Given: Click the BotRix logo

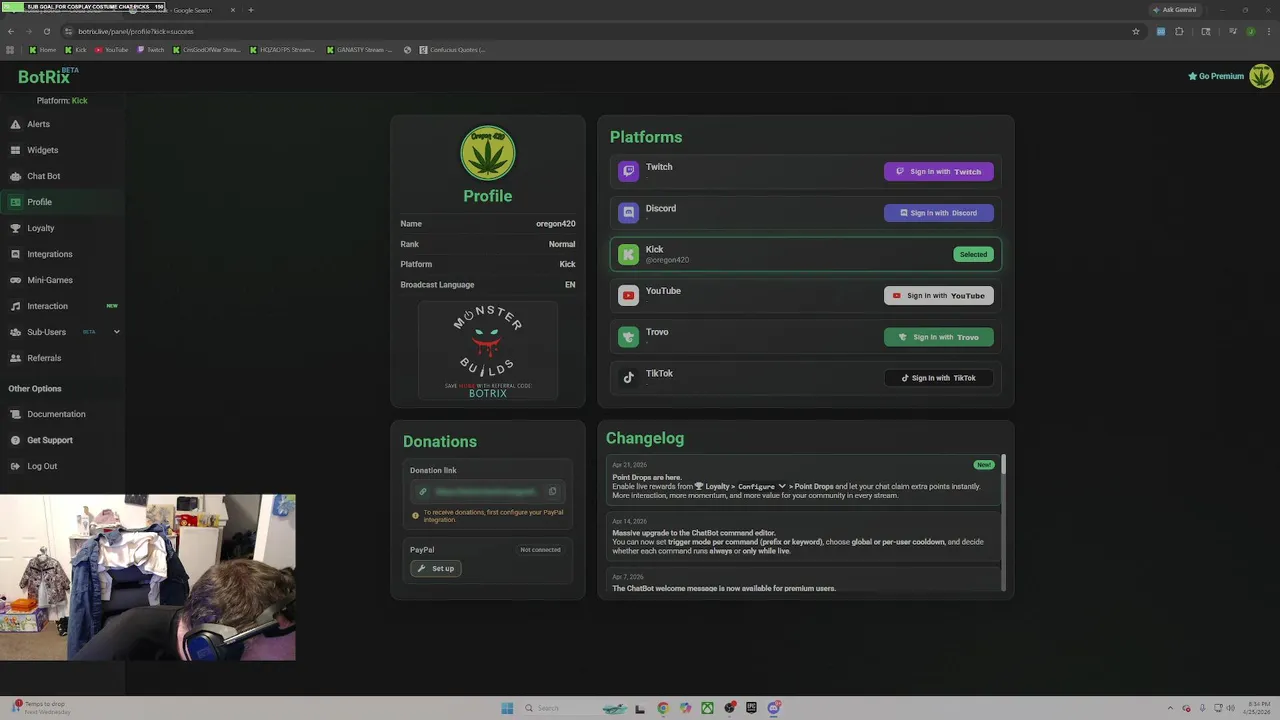Looking at the screenshot, I should coord(48,76).
